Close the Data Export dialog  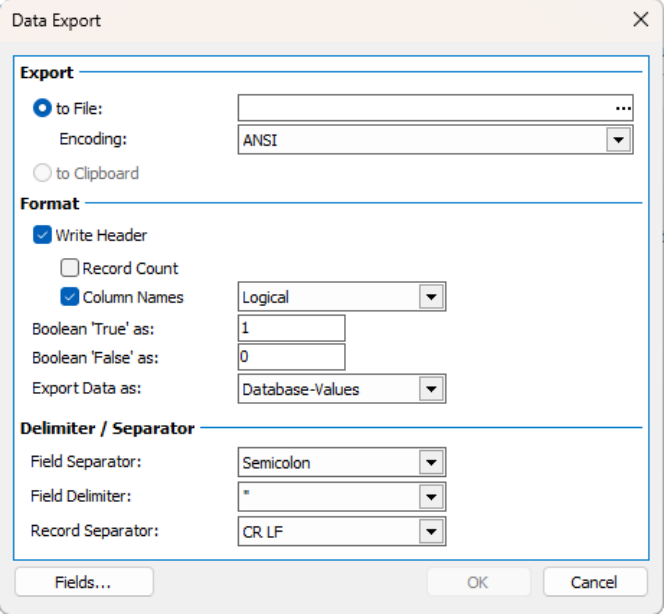641,19
